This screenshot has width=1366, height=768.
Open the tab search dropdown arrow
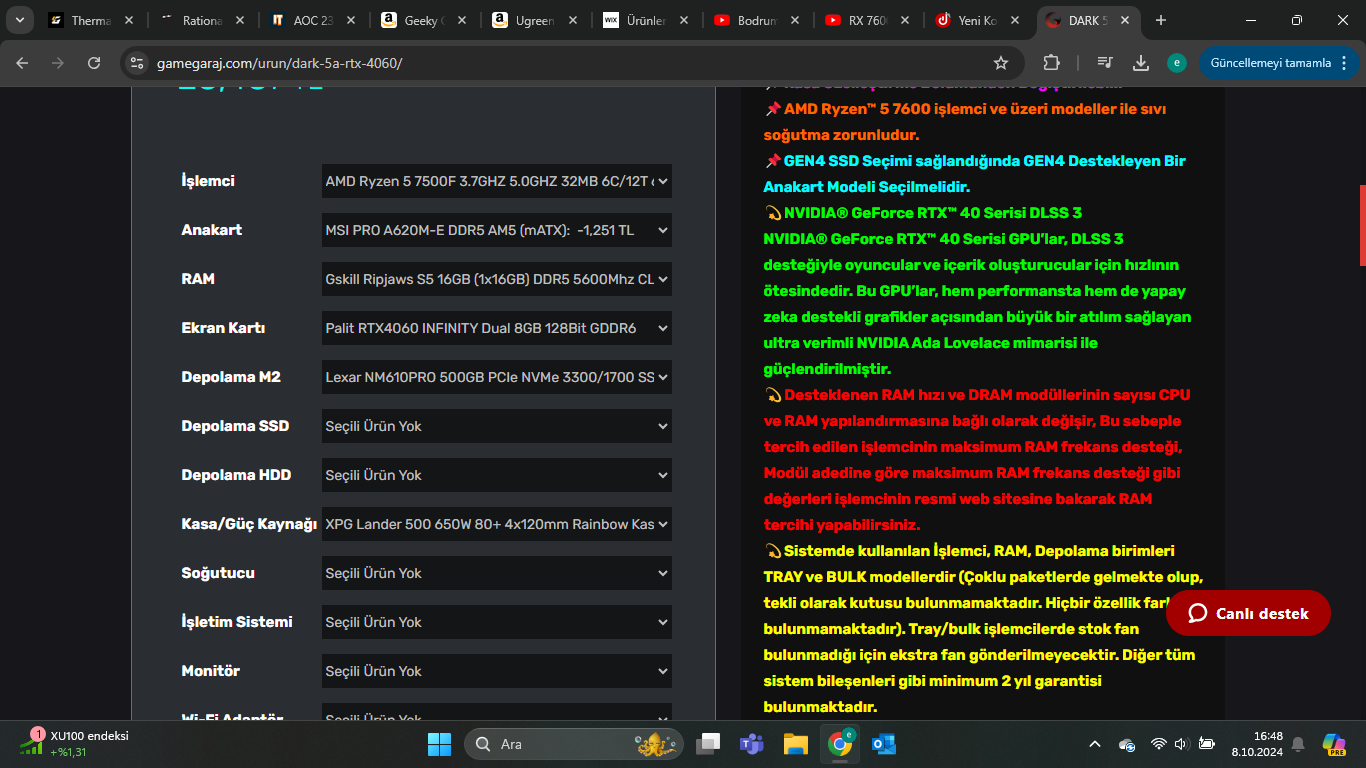pos(19,20)
